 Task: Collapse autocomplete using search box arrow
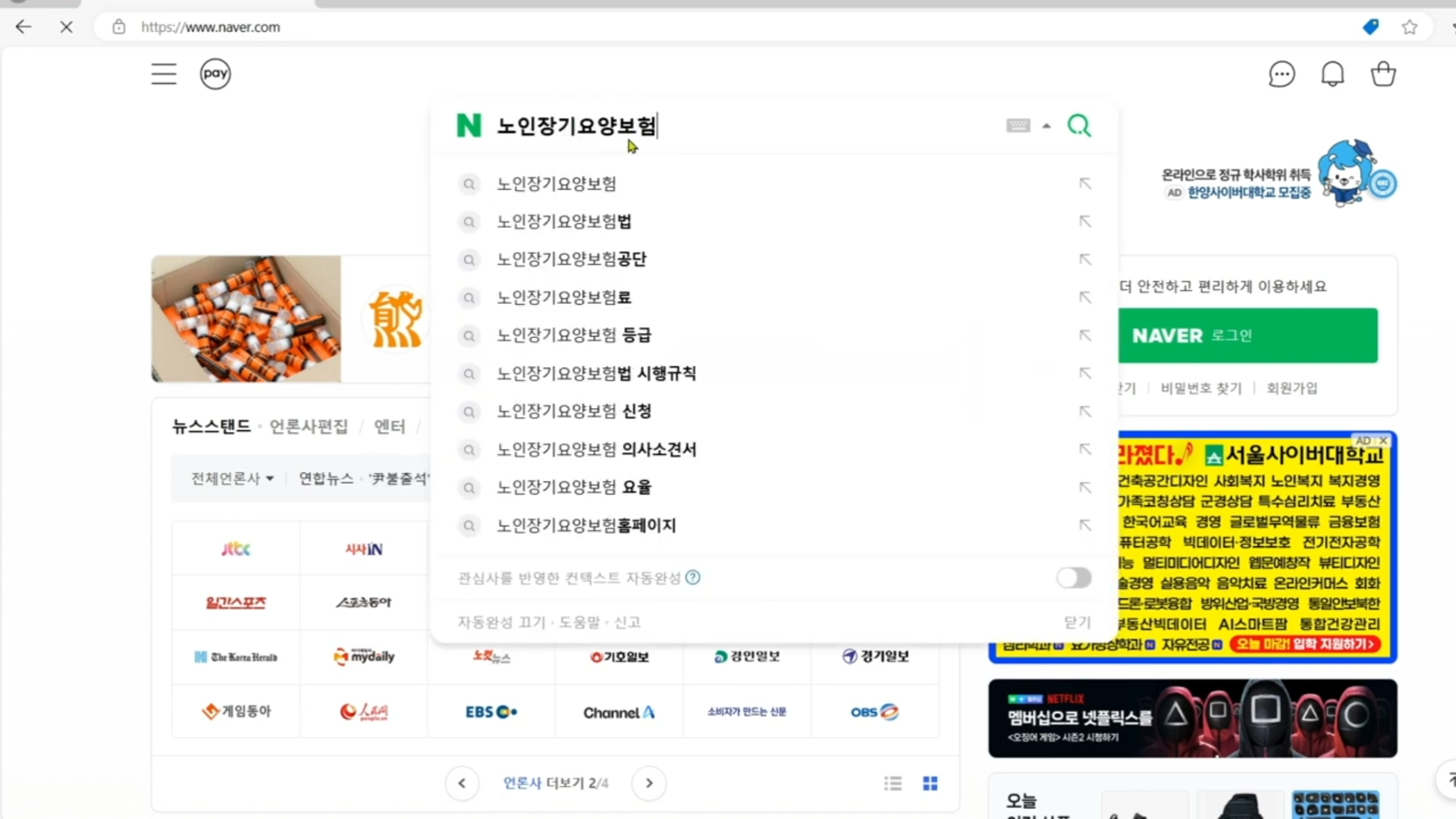[x=1046, y=126]
